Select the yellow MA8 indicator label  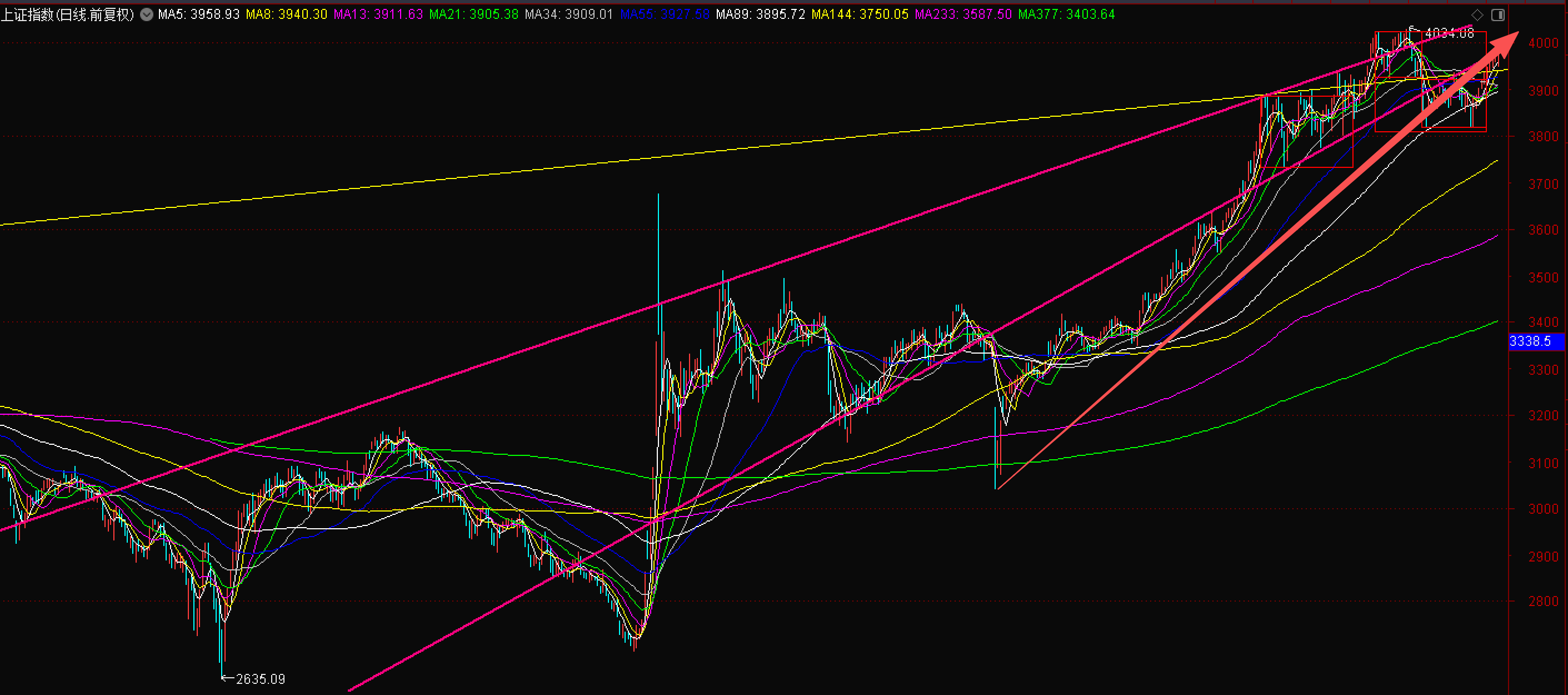[x=286, y=14]
